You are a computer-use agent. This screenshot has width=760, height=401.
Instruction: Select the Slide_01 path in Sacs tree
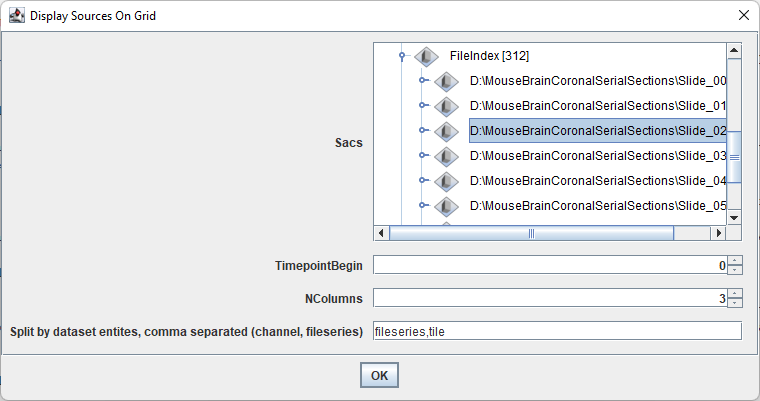(598, 106)
